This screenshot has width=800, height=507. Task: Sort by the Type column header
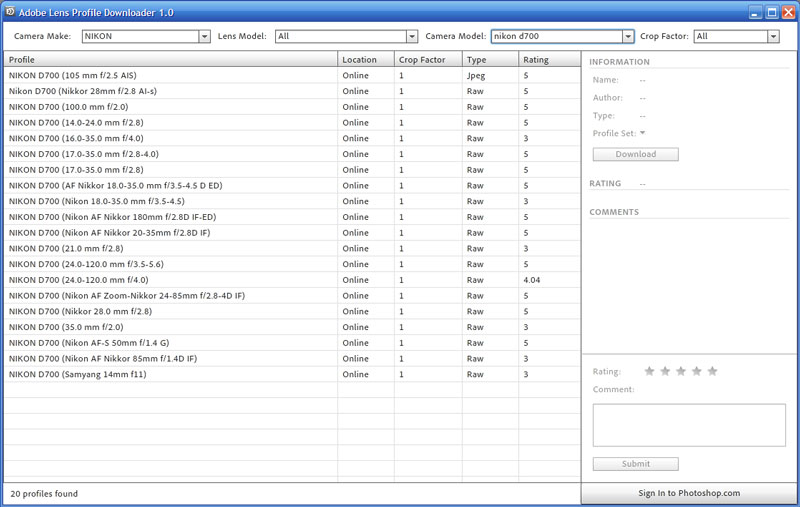tap(490, 59)
